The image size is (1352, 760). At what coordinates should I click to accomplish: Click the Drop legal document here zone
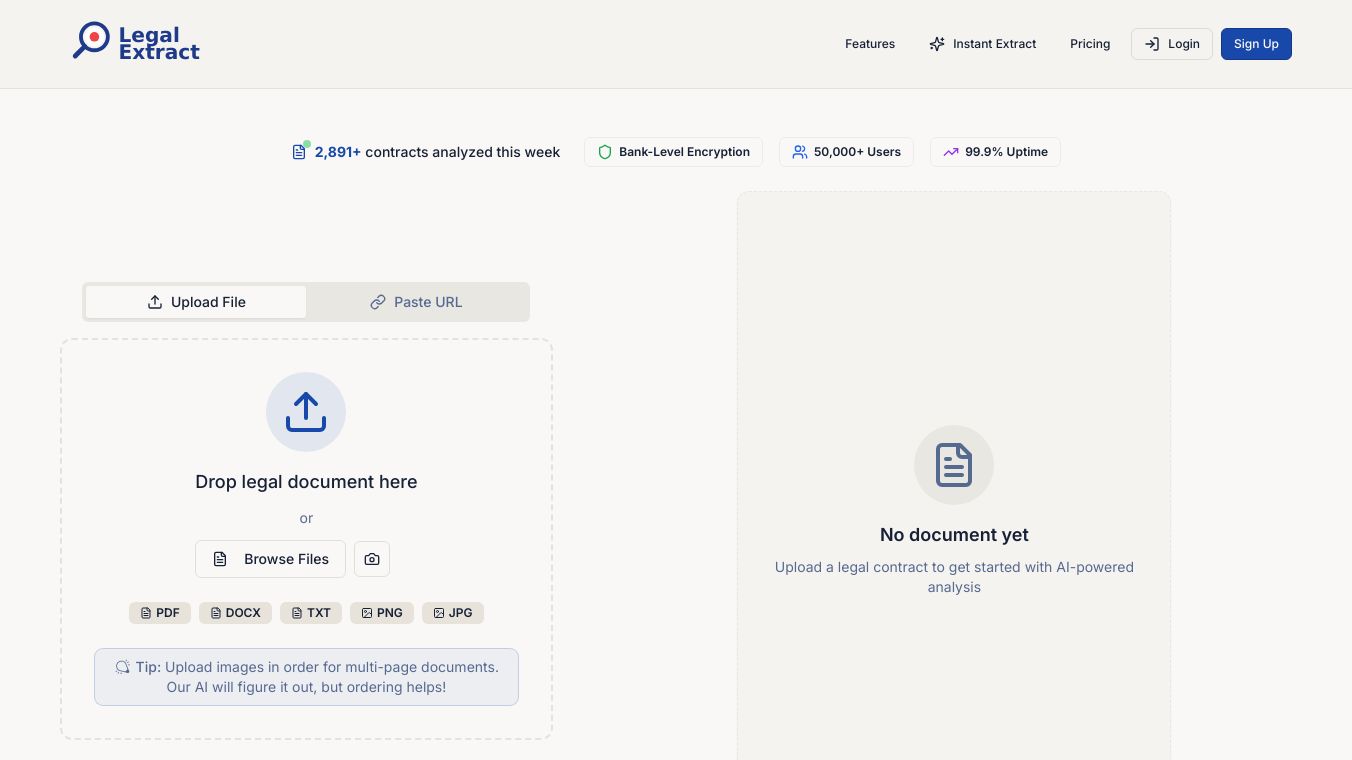pyautogui.click(x=306, y=482)
